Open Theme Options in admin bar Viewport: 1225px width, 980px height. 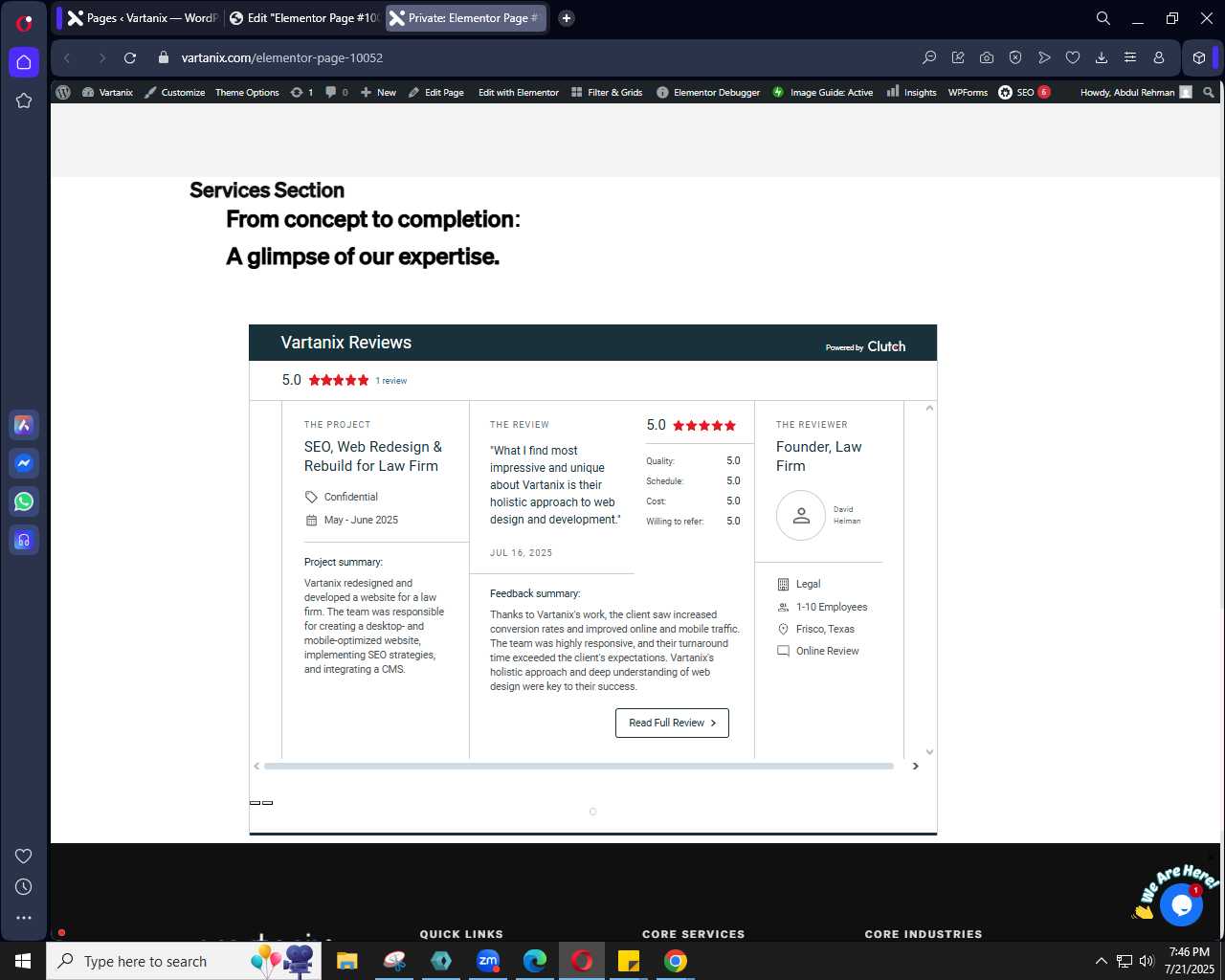[x=247, y=92]
